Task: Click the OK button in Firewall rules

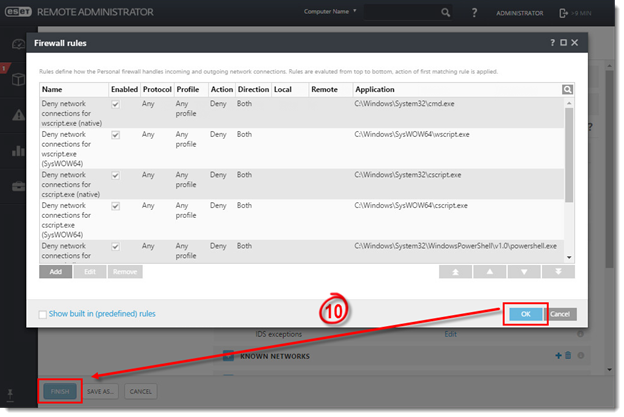Action: coord(525,314)
